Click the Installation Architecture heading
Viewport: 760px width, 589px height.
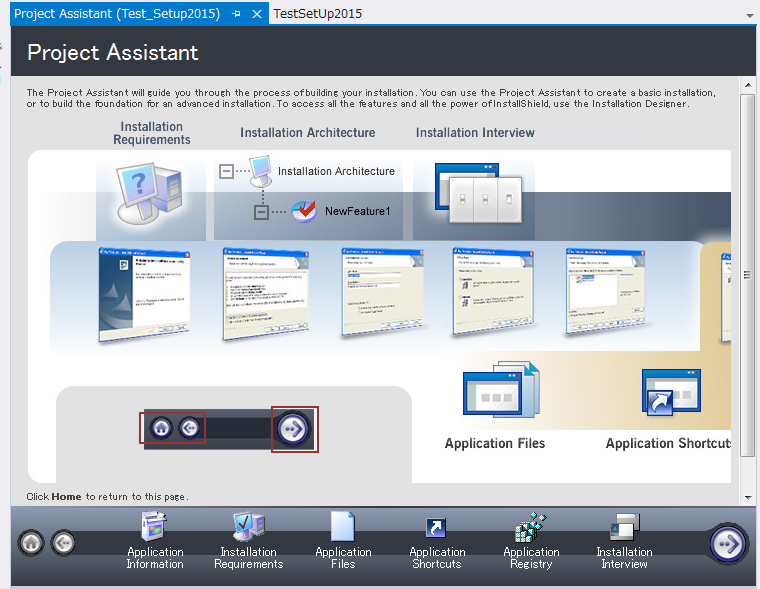point(308,132)
